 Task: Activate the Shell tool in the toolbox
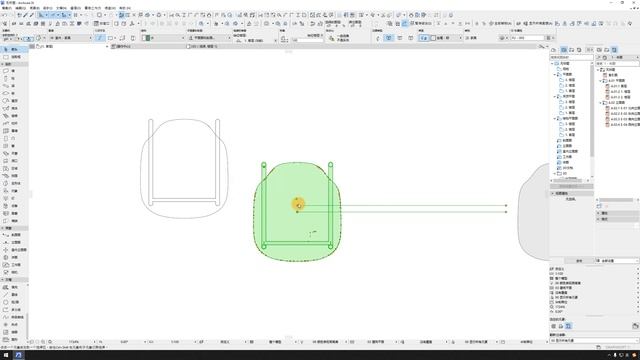click(x=14, y=108)
